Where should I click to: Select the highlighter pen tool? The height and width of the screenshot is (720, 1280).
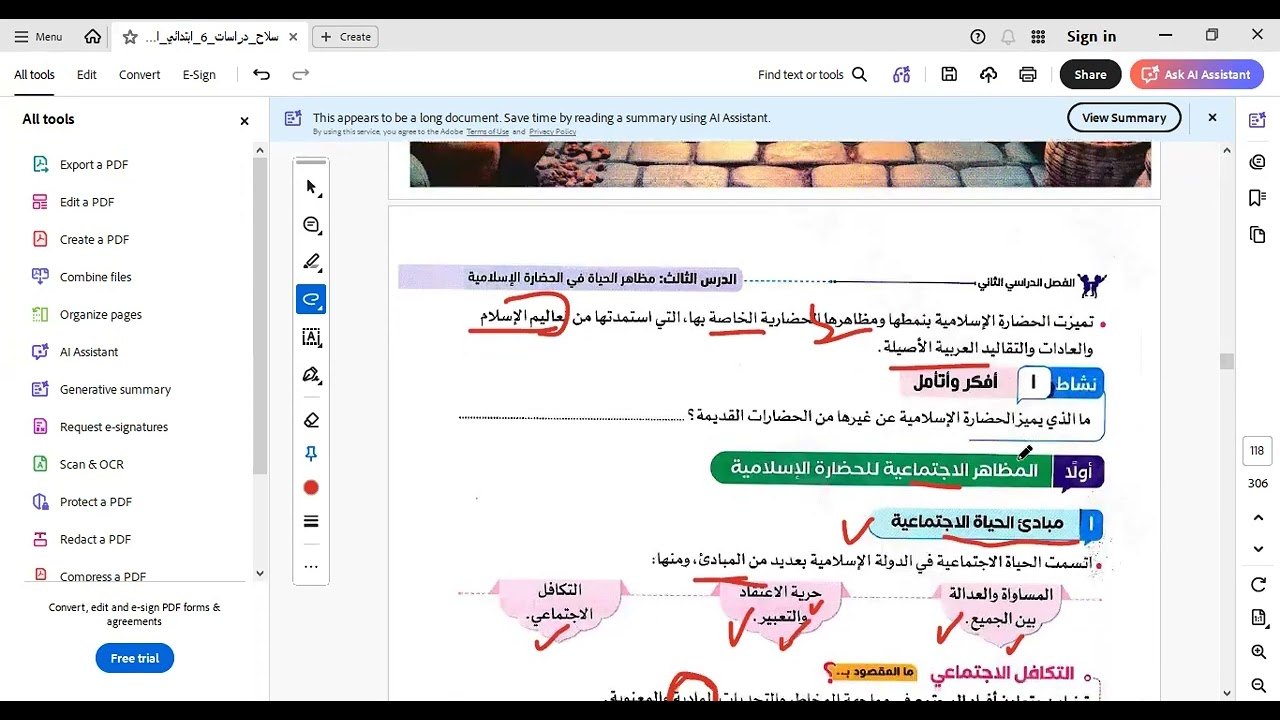(x=311, y=263)
